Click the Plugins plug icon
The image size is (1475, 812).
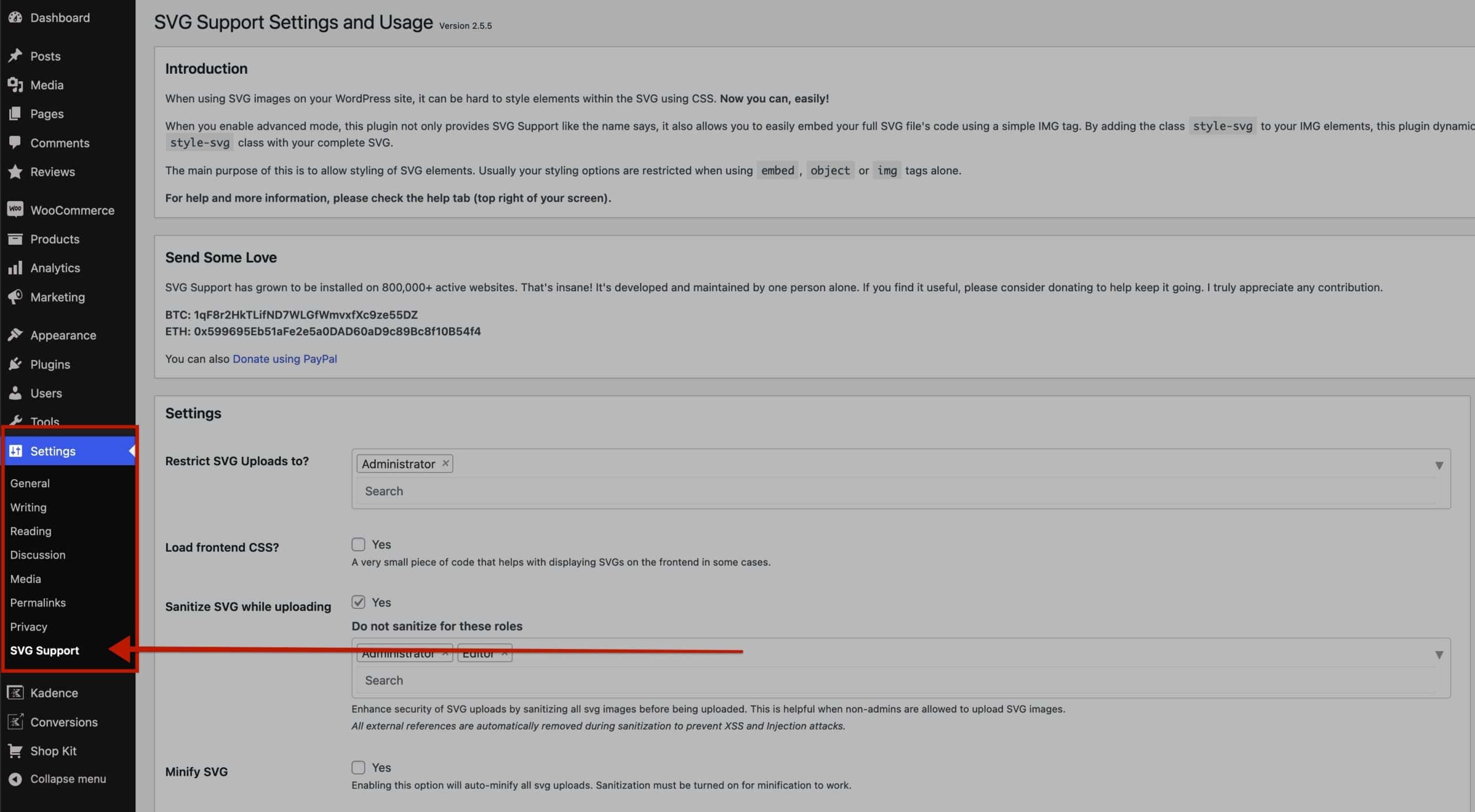[x=16, y=365]
